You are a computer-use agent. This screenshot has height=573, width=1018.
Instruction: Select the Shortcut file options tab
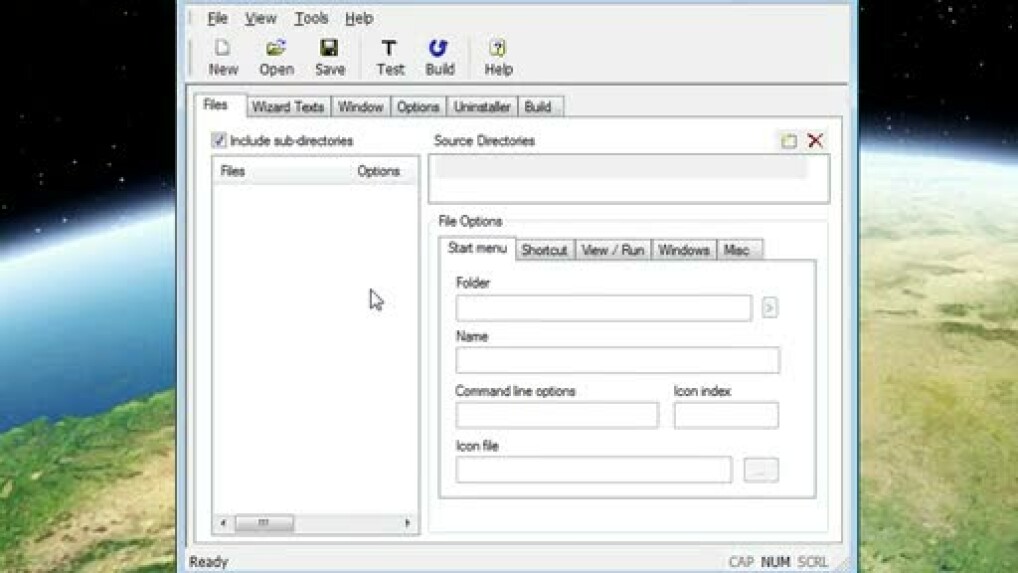click(x=544, y=250)
